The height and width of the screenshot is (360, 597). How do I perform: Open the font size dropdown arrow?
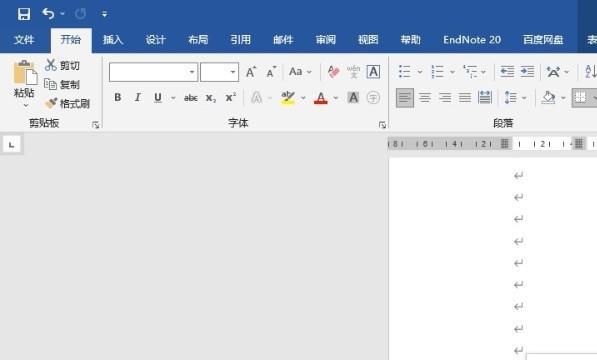(233, 72)
